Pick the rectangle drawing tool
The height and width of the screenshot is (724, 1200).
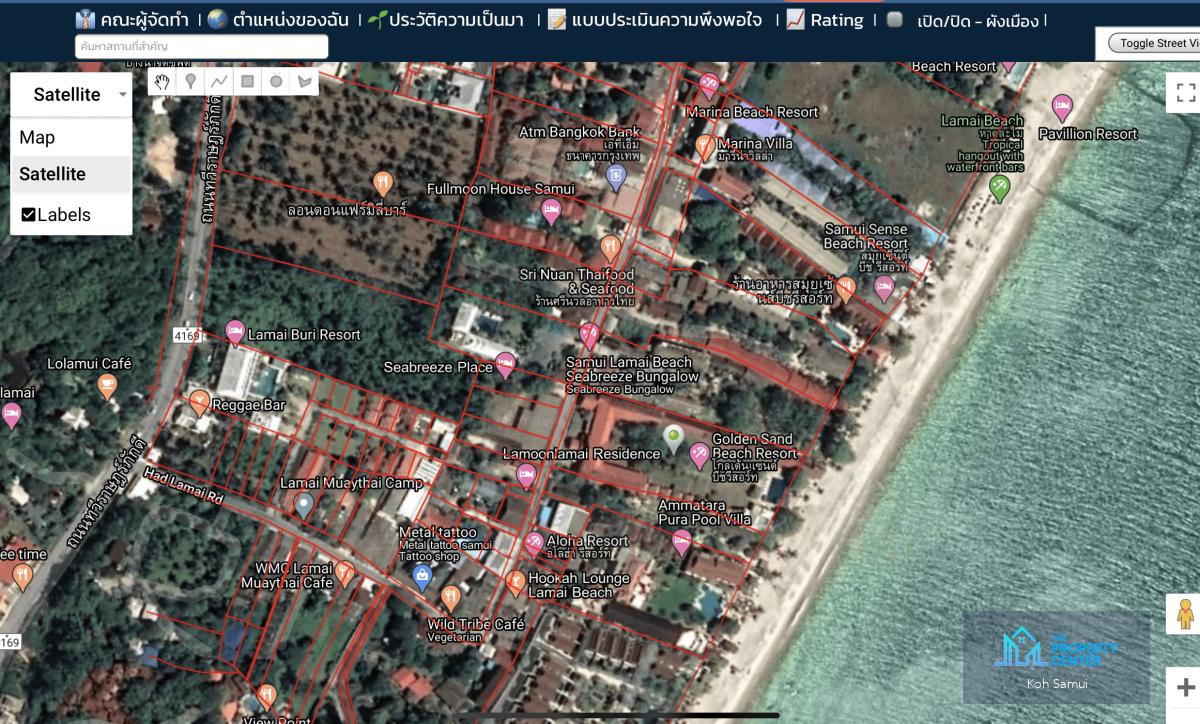click(x=248, y=82)
